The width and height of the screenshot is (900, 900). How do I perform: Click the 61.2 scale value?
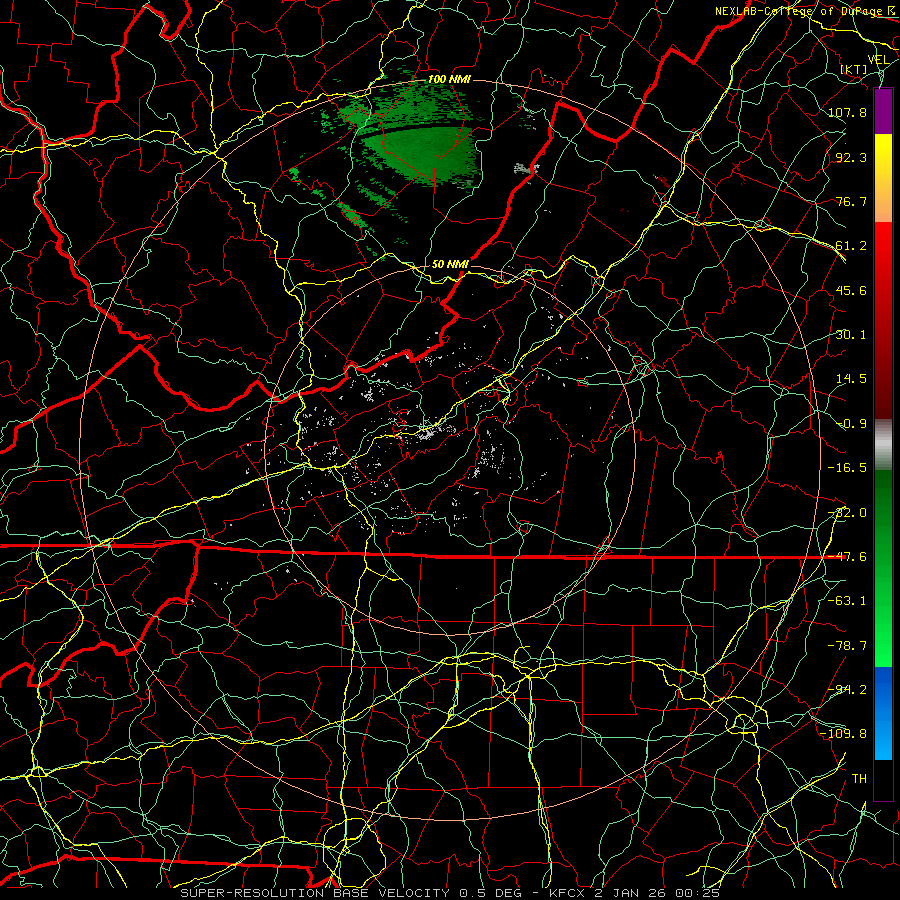(851, 246)
